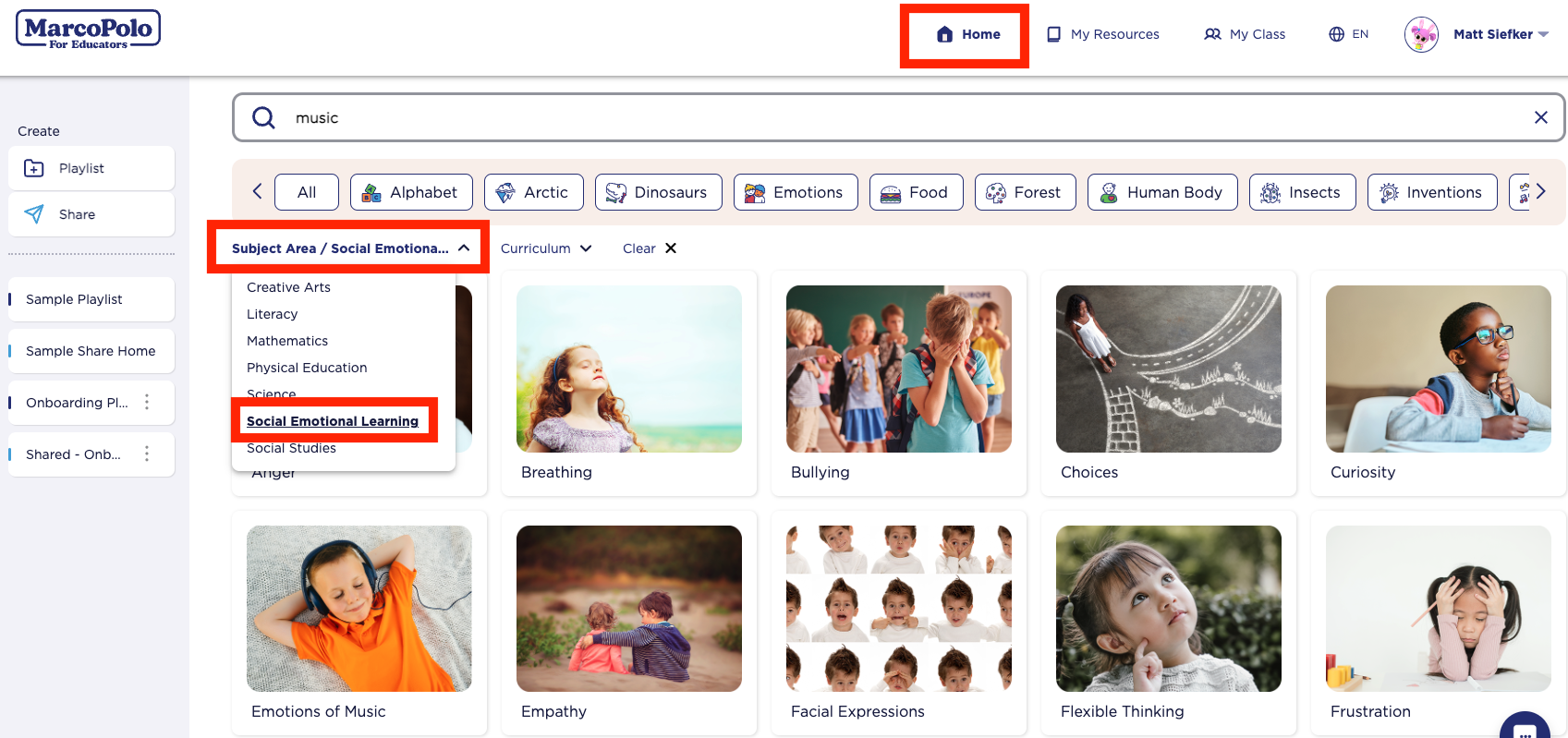Choose Social Emotional Learning subject

333,421
